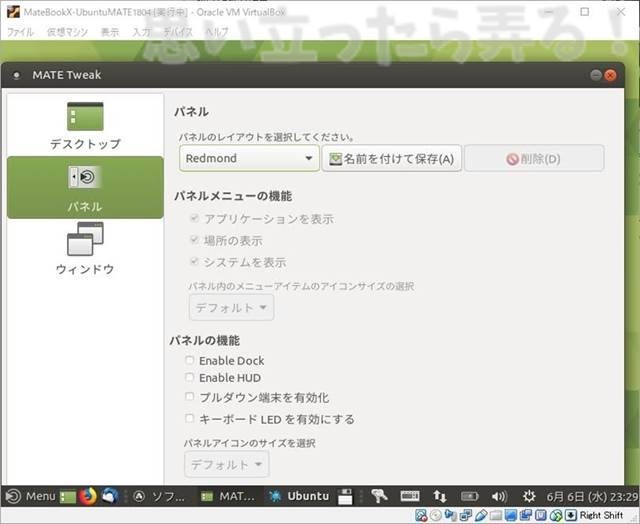This screenshot has width=640, height=524.
Task: Close the MATE Tweak window
Action: click(x=610, y=75)
